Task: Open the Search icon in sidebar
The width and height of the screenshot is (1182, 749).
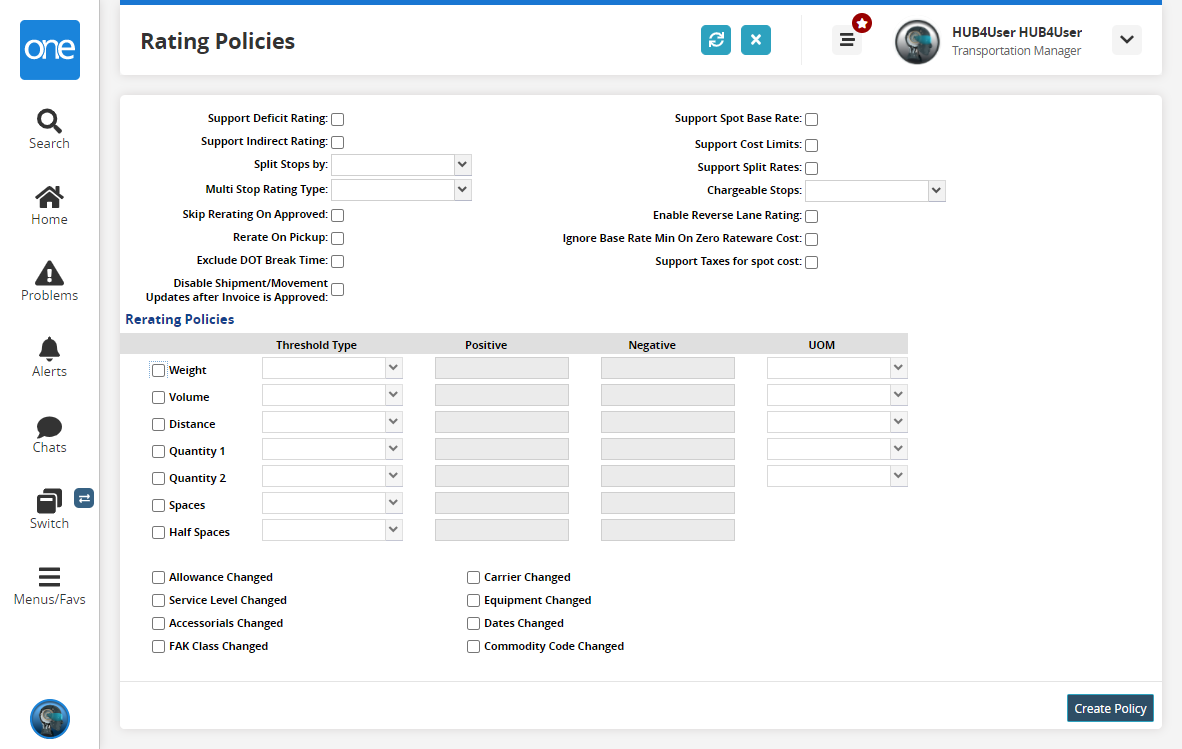Action: [x=49, y=121]
